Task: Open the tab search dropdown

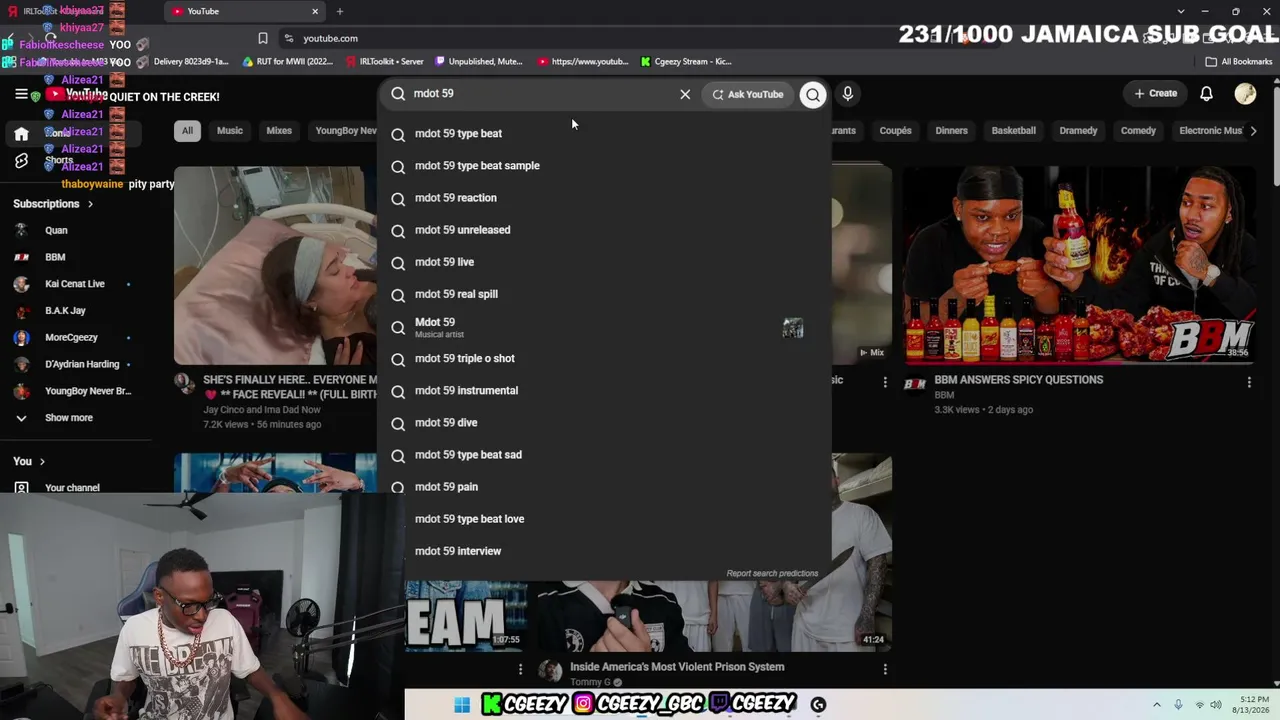Action: click(x=1180, y=11)
